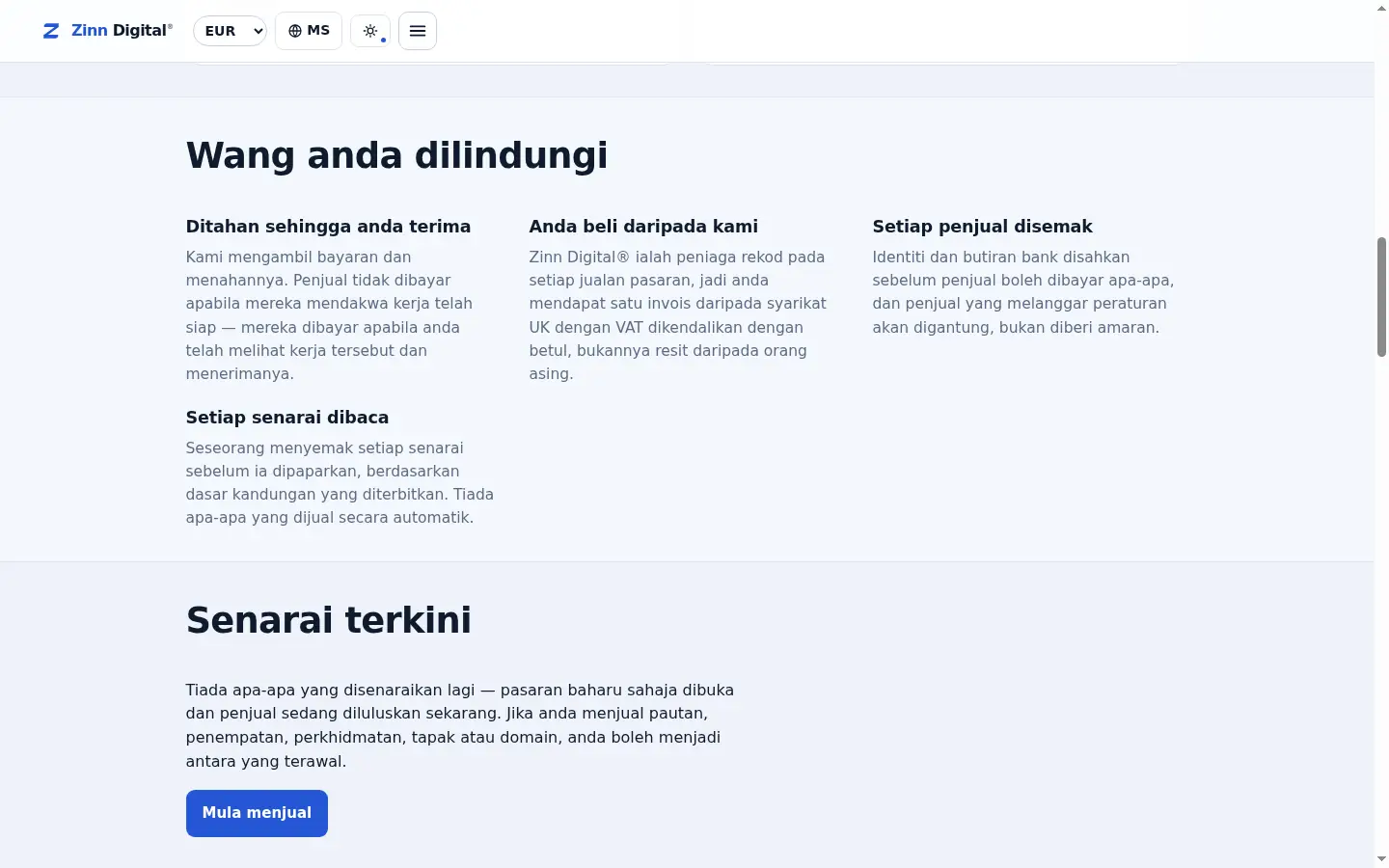Viewport: 1389px width, 868px height.
Task: Click the 'Wang anda dilindungi' heading
Action: tap(396, 155)
